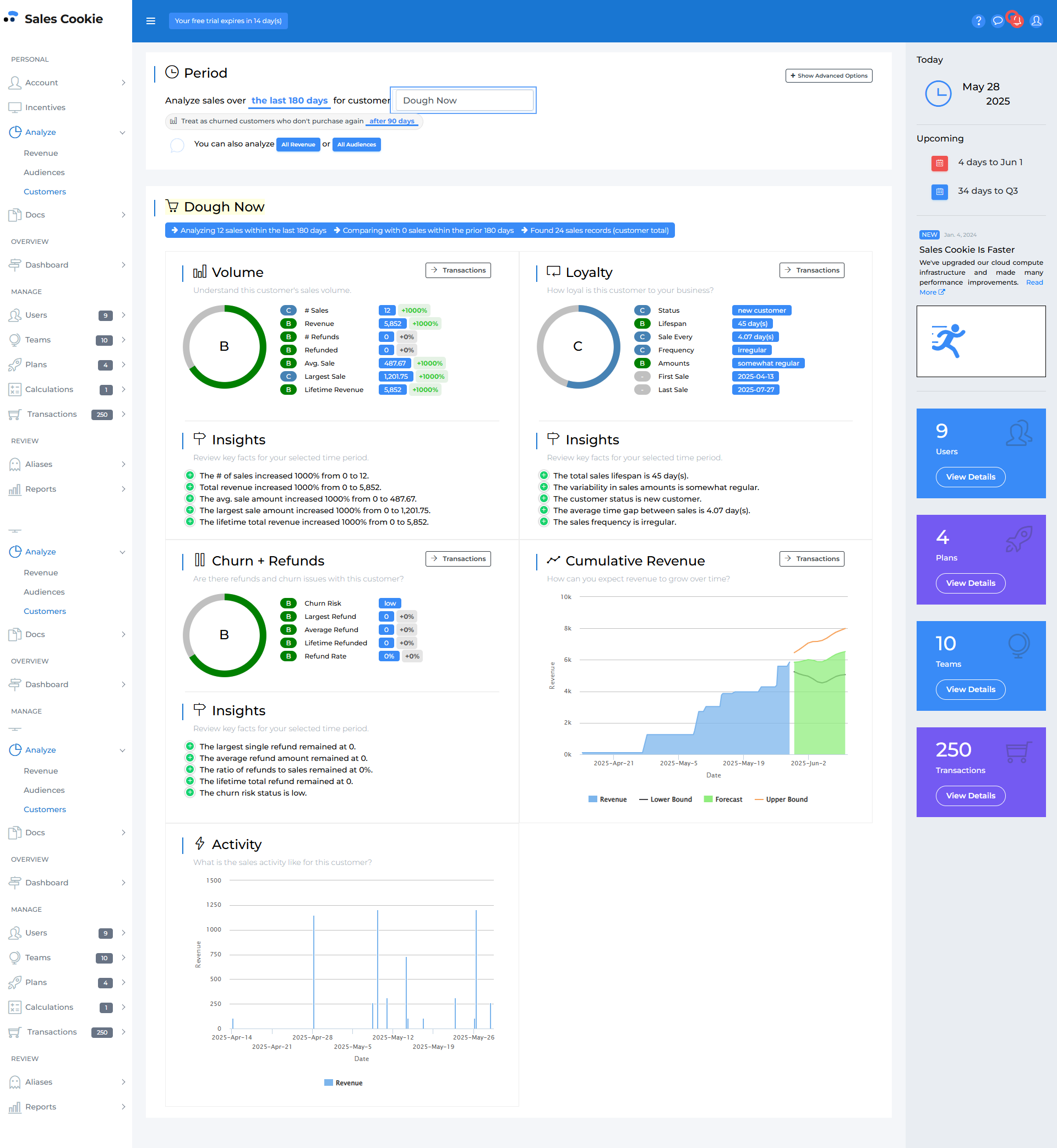Open the last 180 days period dropdown
This screenshot has height=1148, width=1057.
pos(290,101)
